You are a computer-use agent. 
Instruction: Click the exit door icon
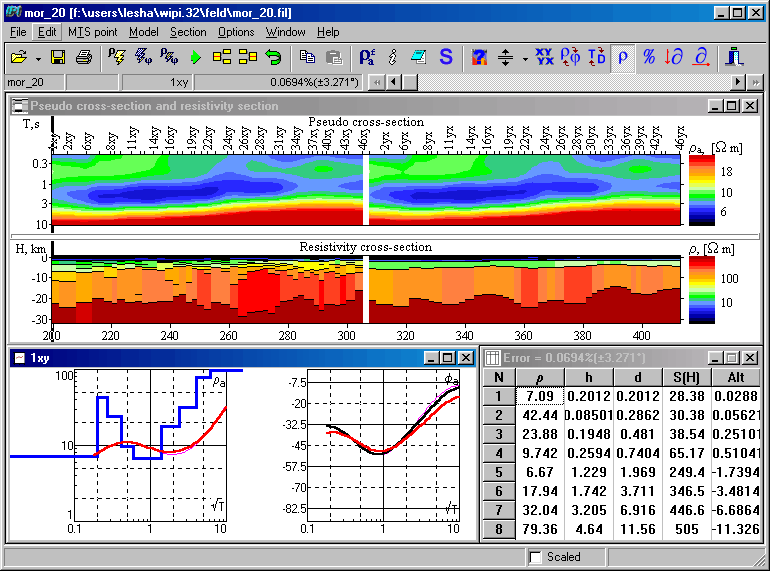[x=735, y=57]
